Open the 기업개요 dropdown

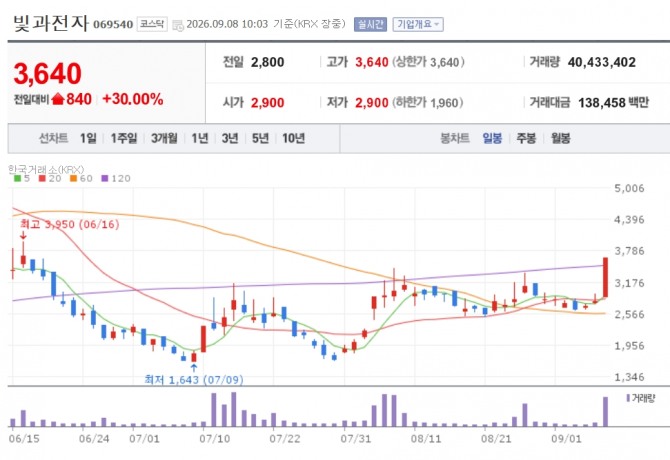coord(418,24)
